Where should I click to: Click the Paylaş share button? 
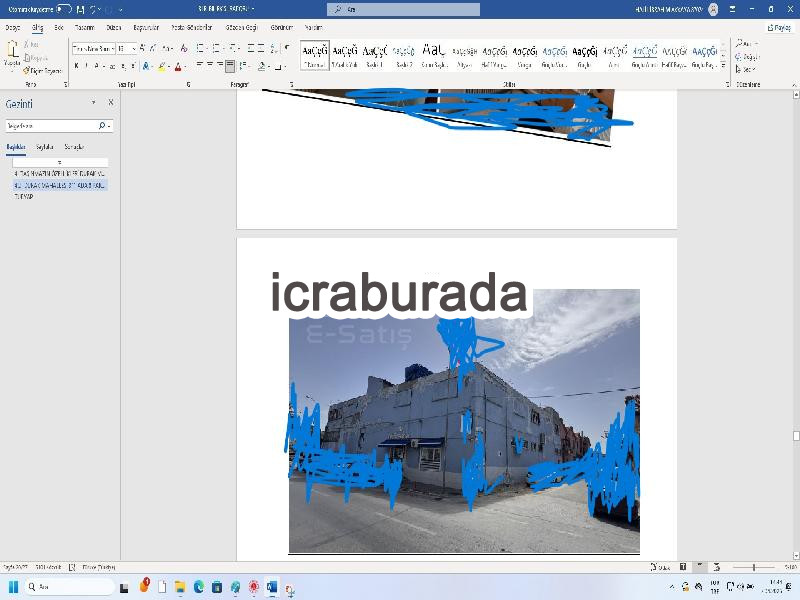pyautogui.click(x=779, y=28)
